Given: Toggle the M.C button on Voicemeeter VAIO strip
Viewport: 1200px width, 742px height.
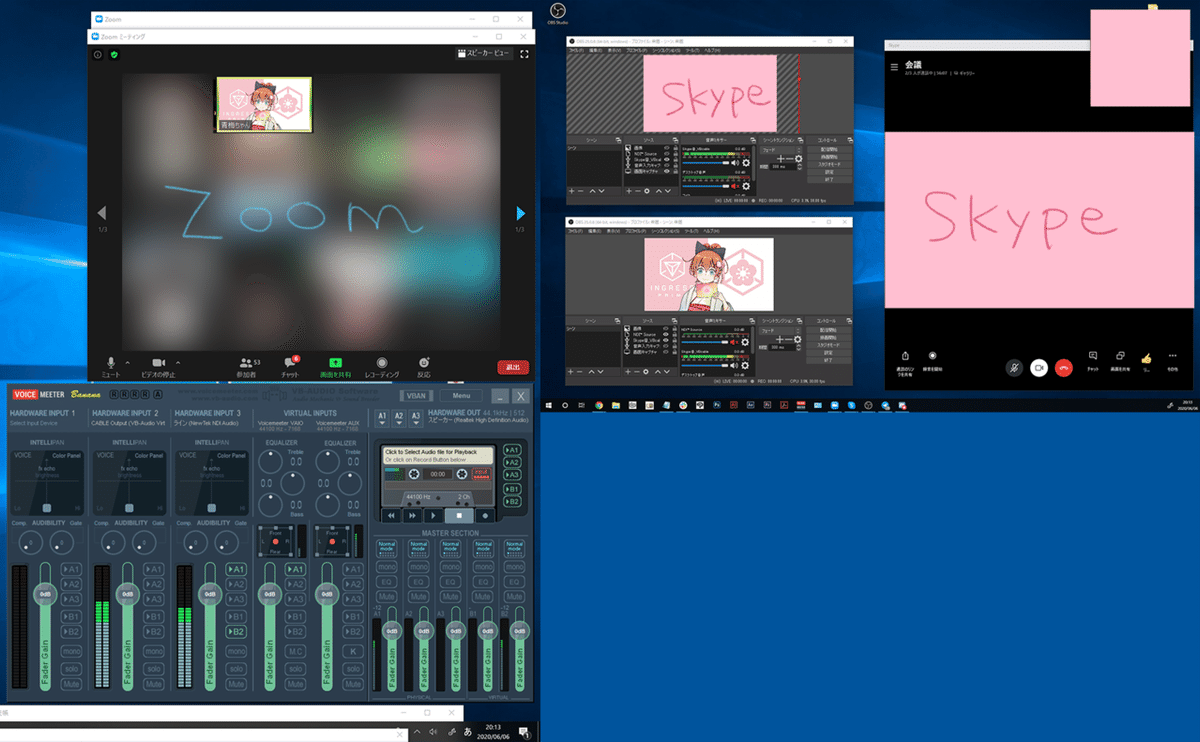Looking at the screenshot, I should click(x=295, y=651).
